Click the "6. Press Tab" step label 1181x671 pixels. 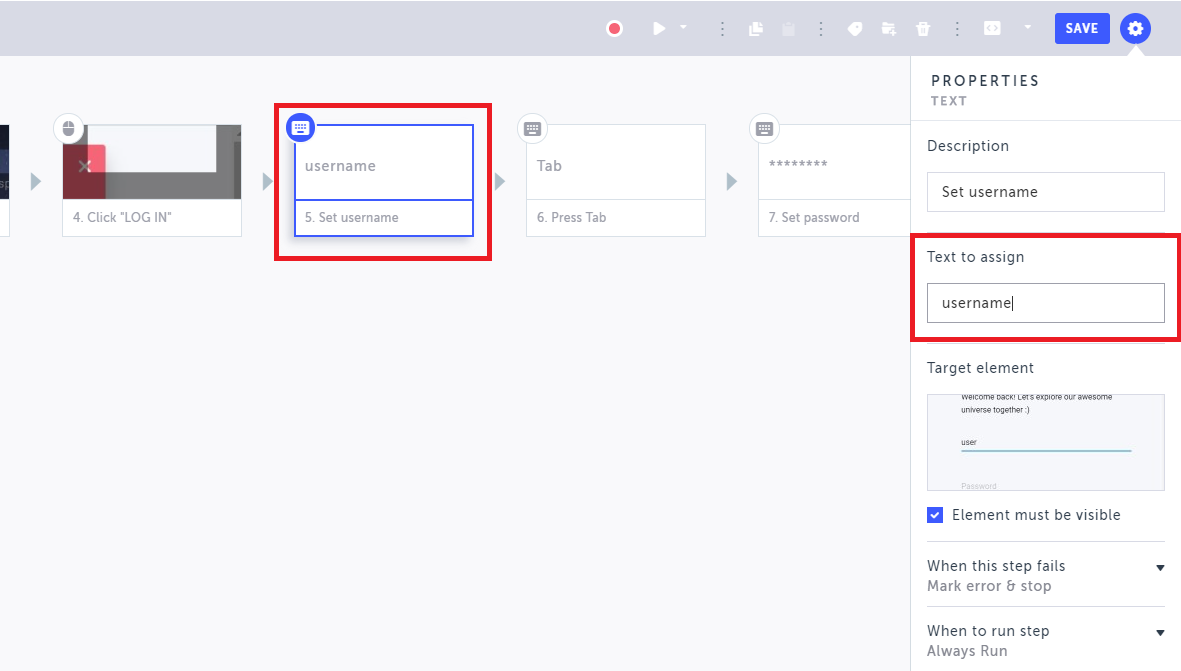(572, 218)
